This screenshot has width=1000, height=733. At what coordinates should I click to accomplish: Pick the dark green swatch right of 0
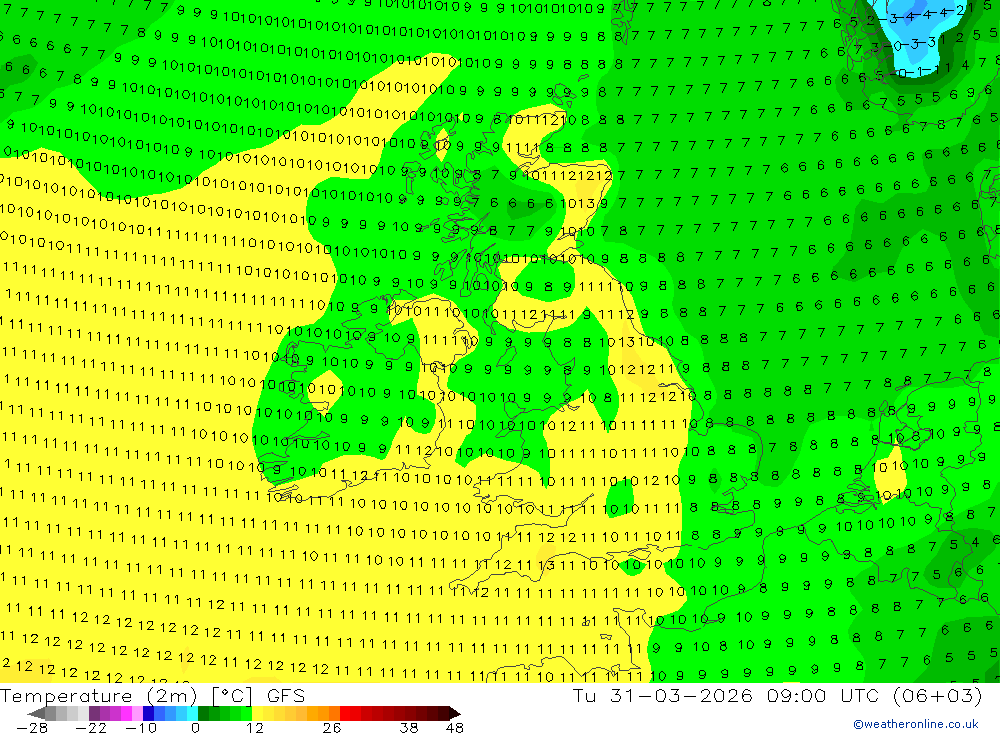pyautogui.click(x=203, y=714)
